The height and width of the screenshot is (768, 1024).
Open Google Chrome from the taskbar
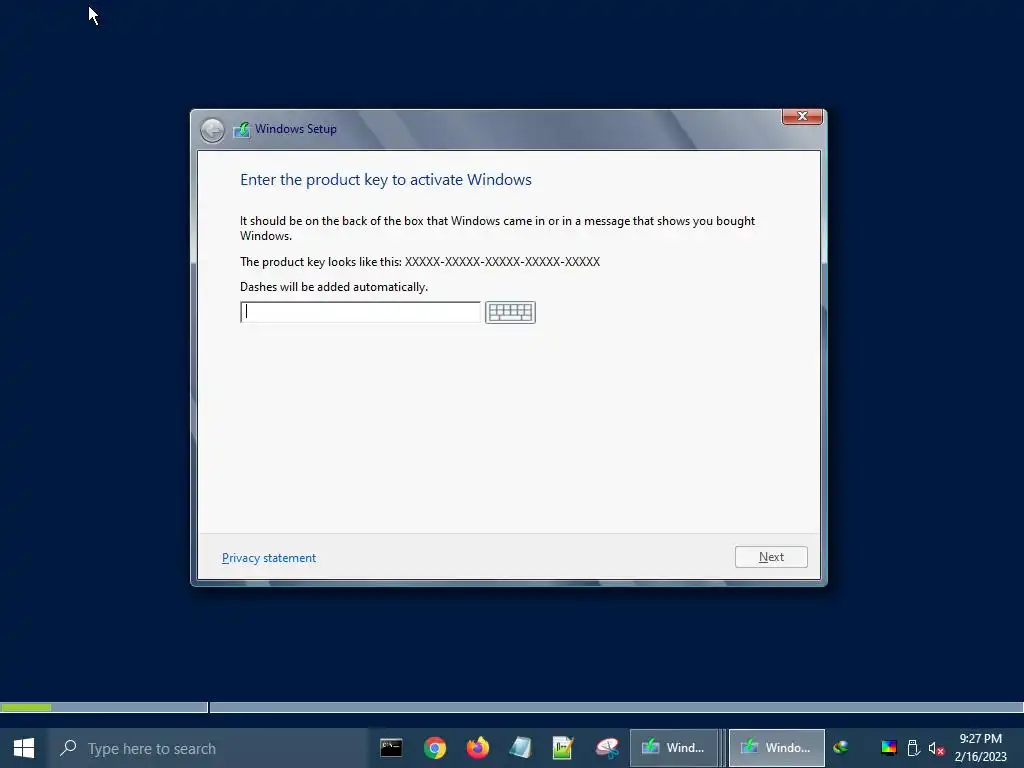[435, 748]
